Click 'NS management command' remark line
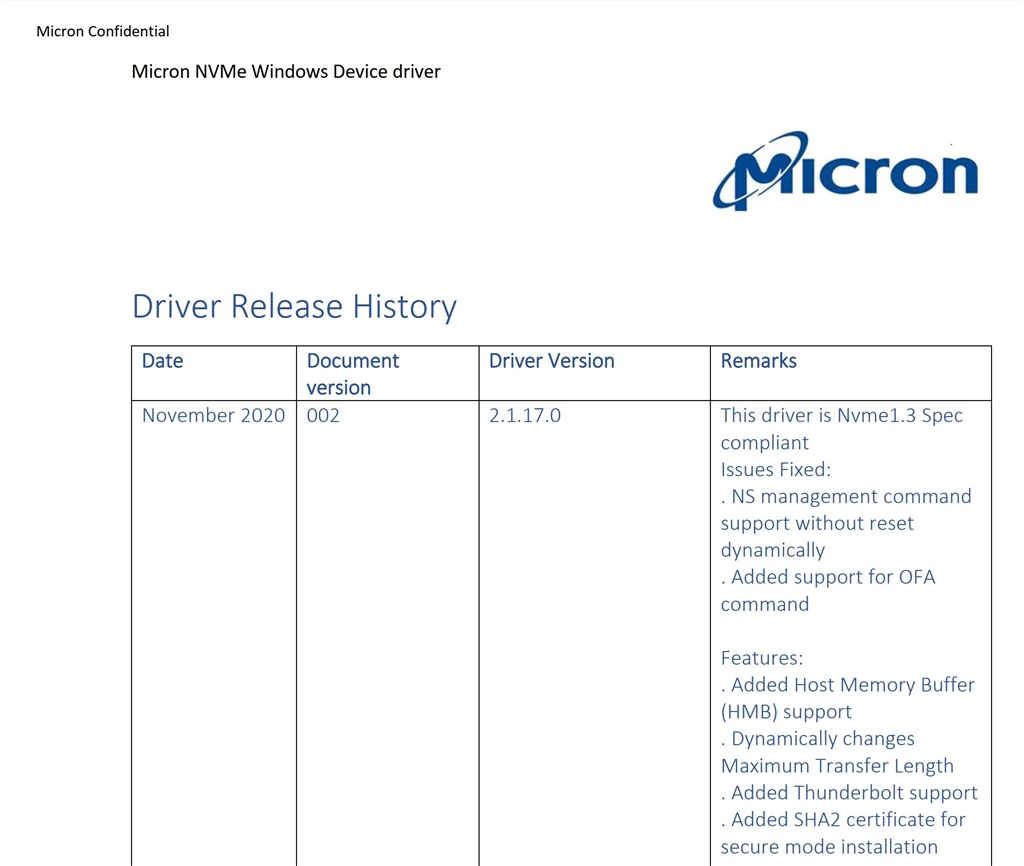1024x866 pixels. (x=846, y=496)
